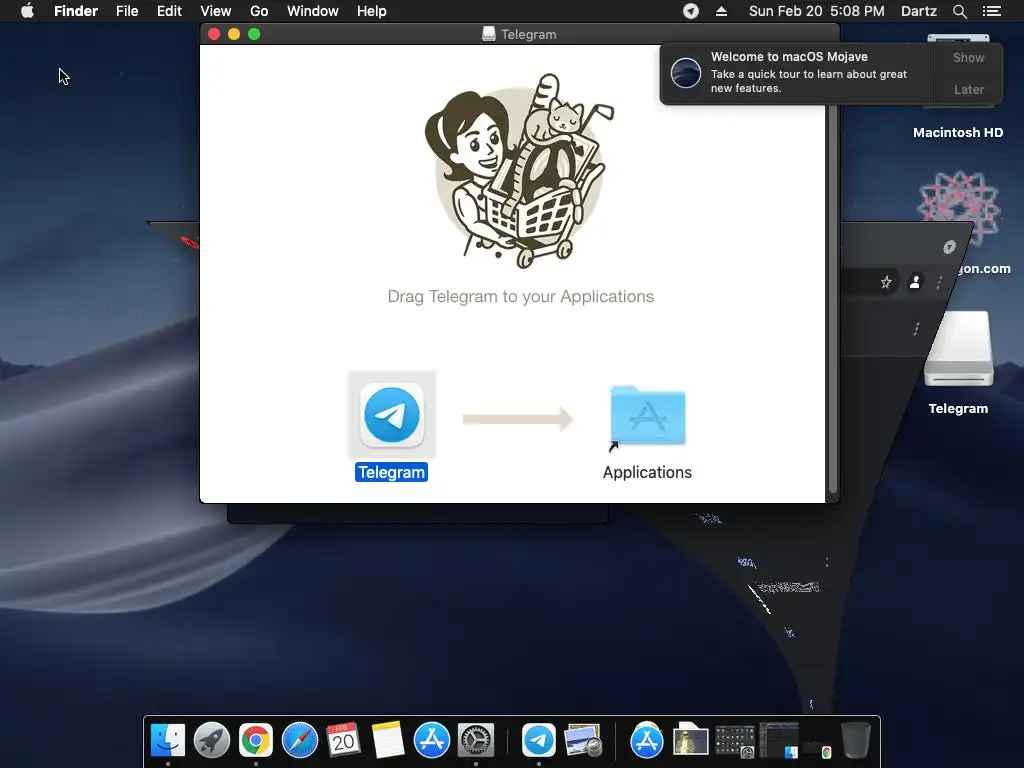Click the vertical scrollbar of Telegram window
The height and width of the screenshot is (768, 1024).
833,297
